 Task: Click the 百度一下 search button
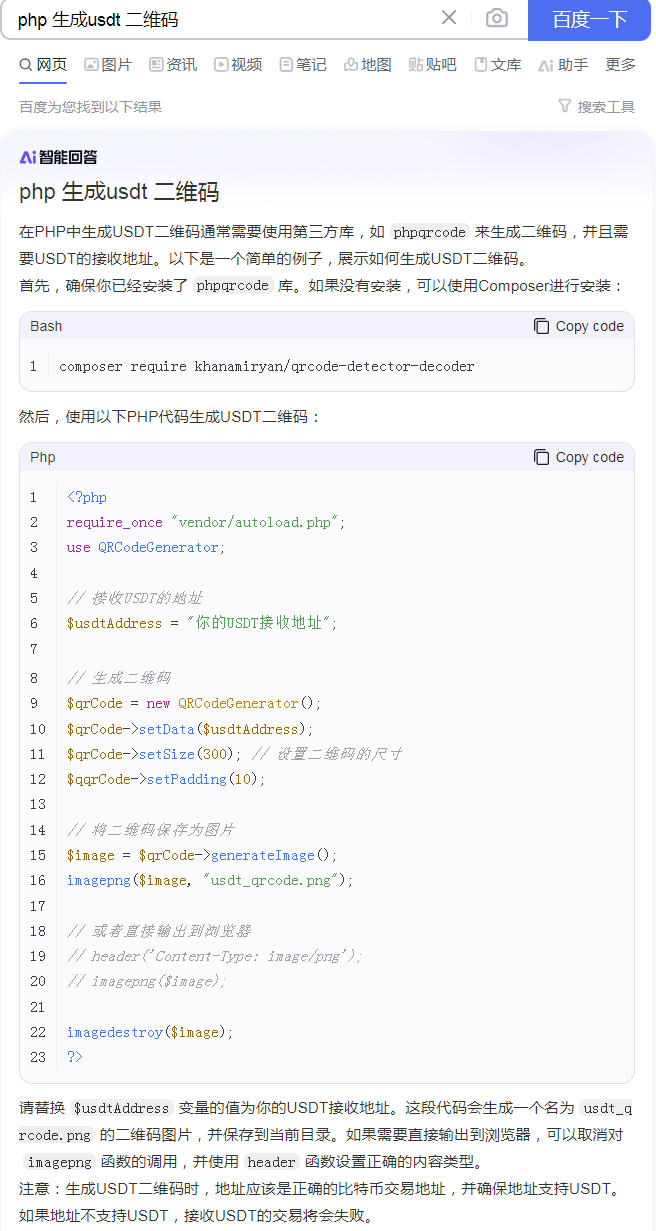tap(589, 19)
